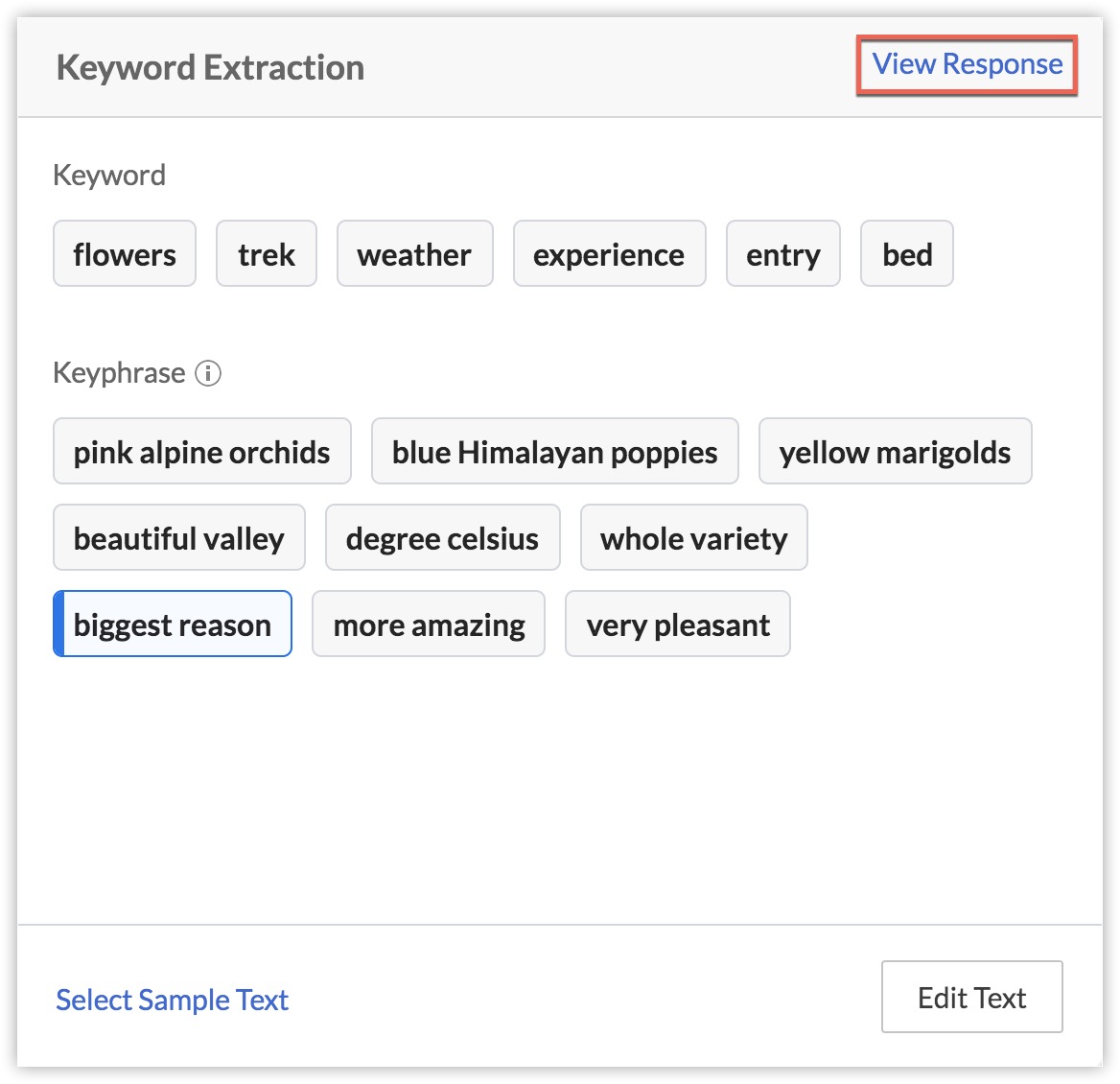Select 'yellow marigolds' keyphrase chip
The image size is (1120, 1084).
tap(895, 452)
